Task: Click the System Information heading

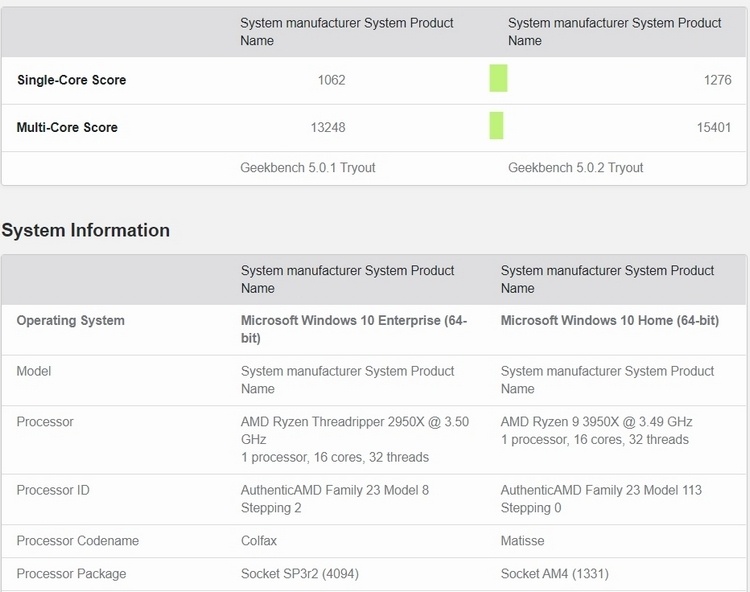Action: 86,230
